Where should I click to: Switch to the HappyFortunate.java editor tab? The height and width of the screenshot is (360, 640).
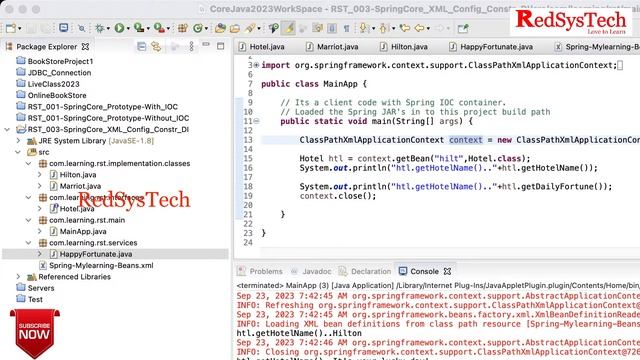[x=491, y=47]
